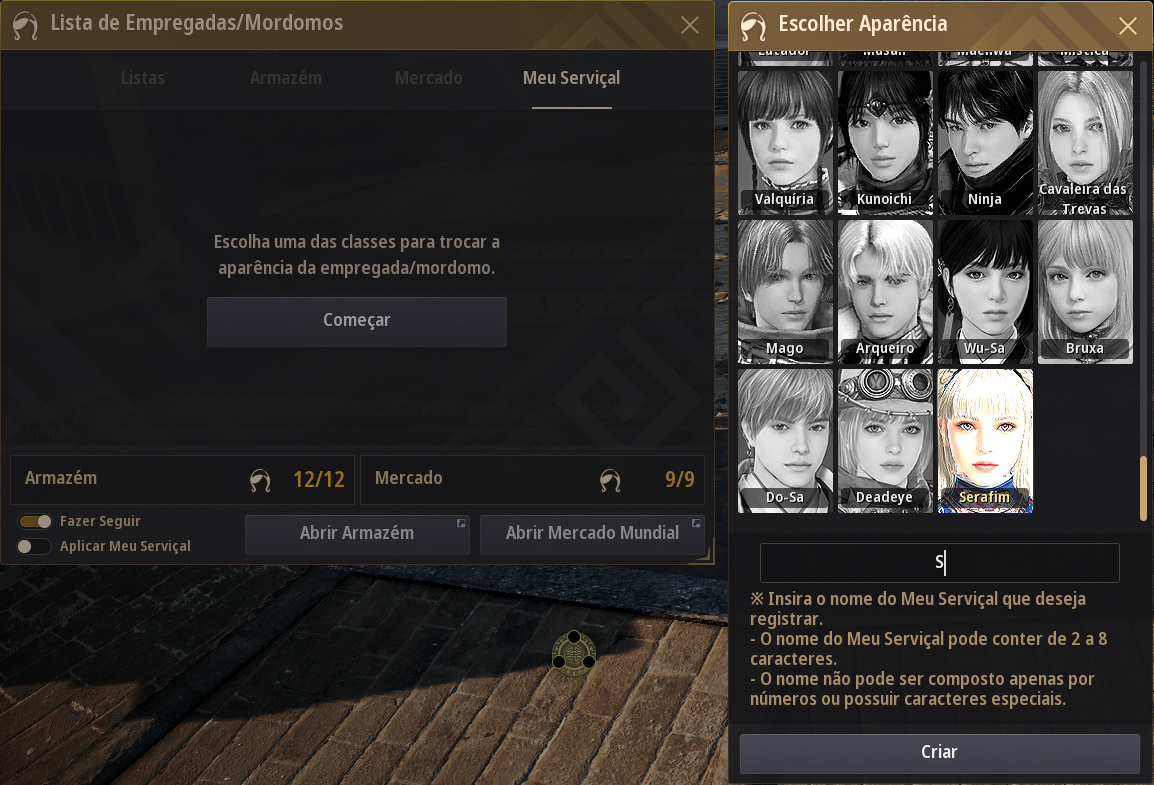Choose the Kunoichi appearance portrait
The width and height of the screenshot is (1154, 785).
(x=885, y=143)
